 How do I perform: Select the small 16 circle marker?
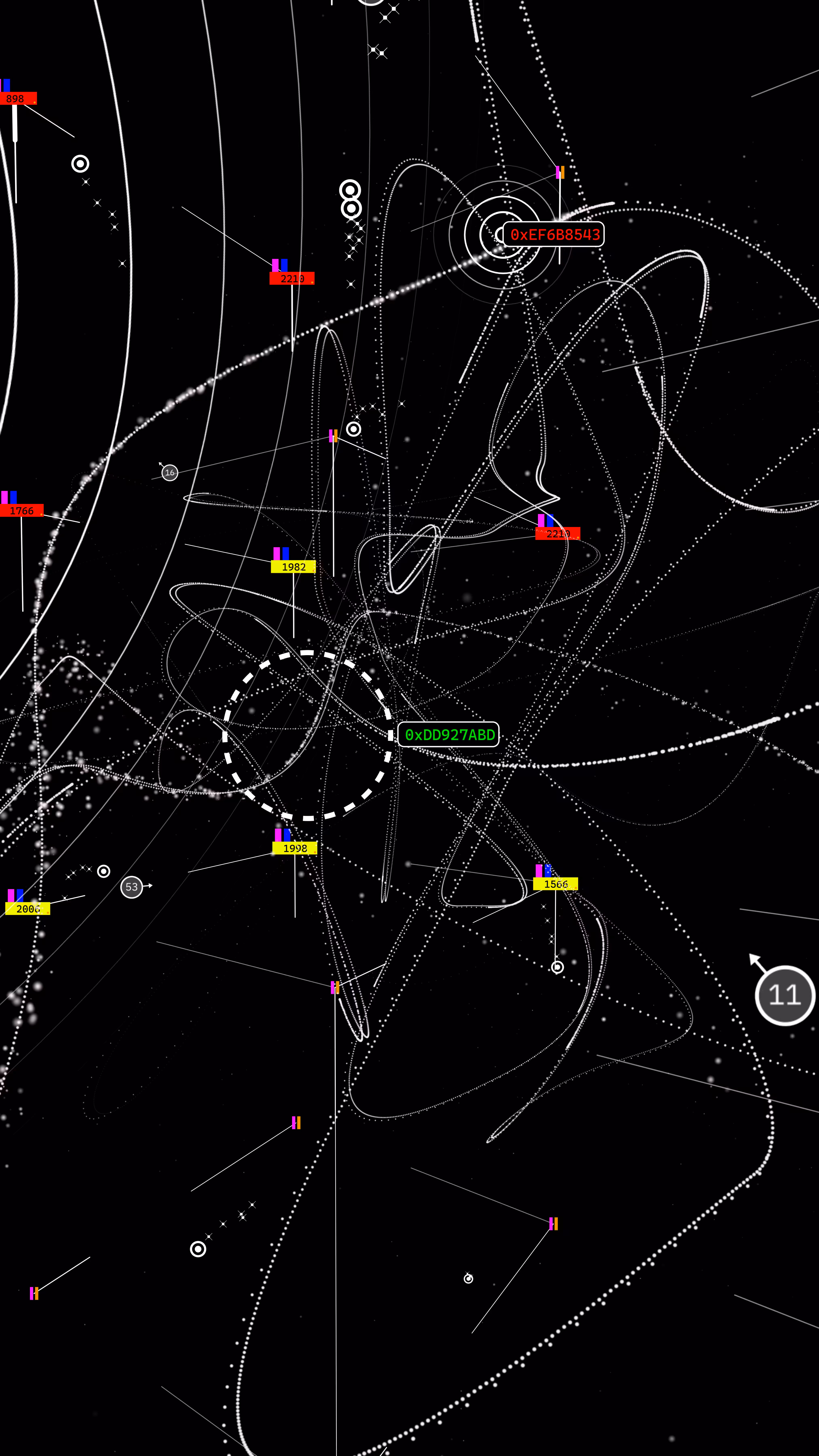170,473
